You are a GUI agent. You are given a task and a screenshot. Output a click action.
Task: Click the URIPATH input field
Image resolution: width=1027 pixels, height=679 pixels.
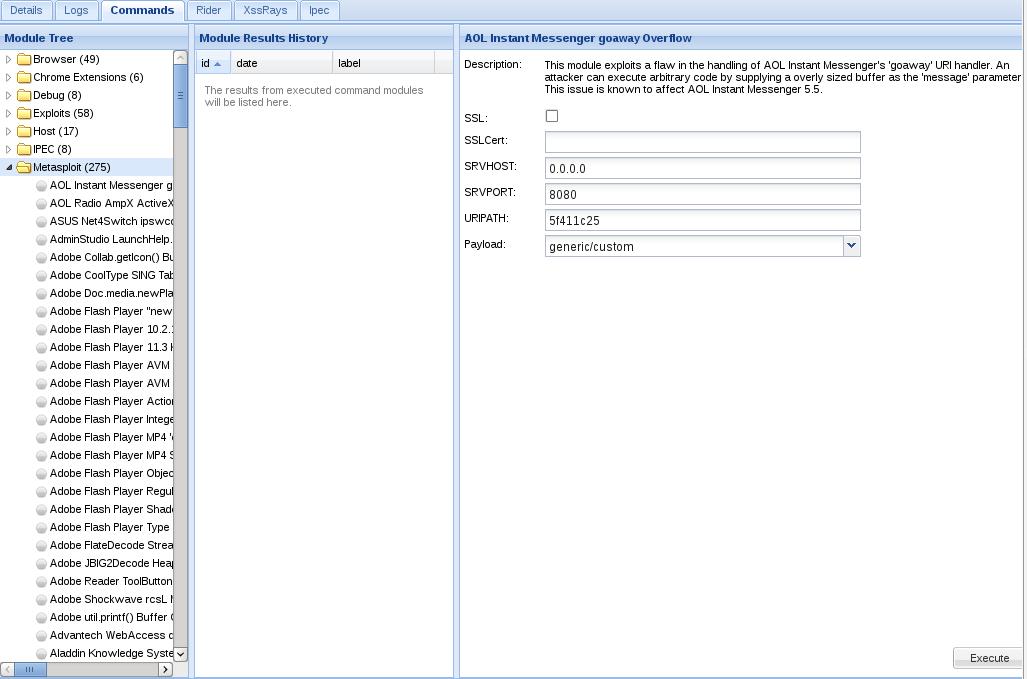click(702, 221)
